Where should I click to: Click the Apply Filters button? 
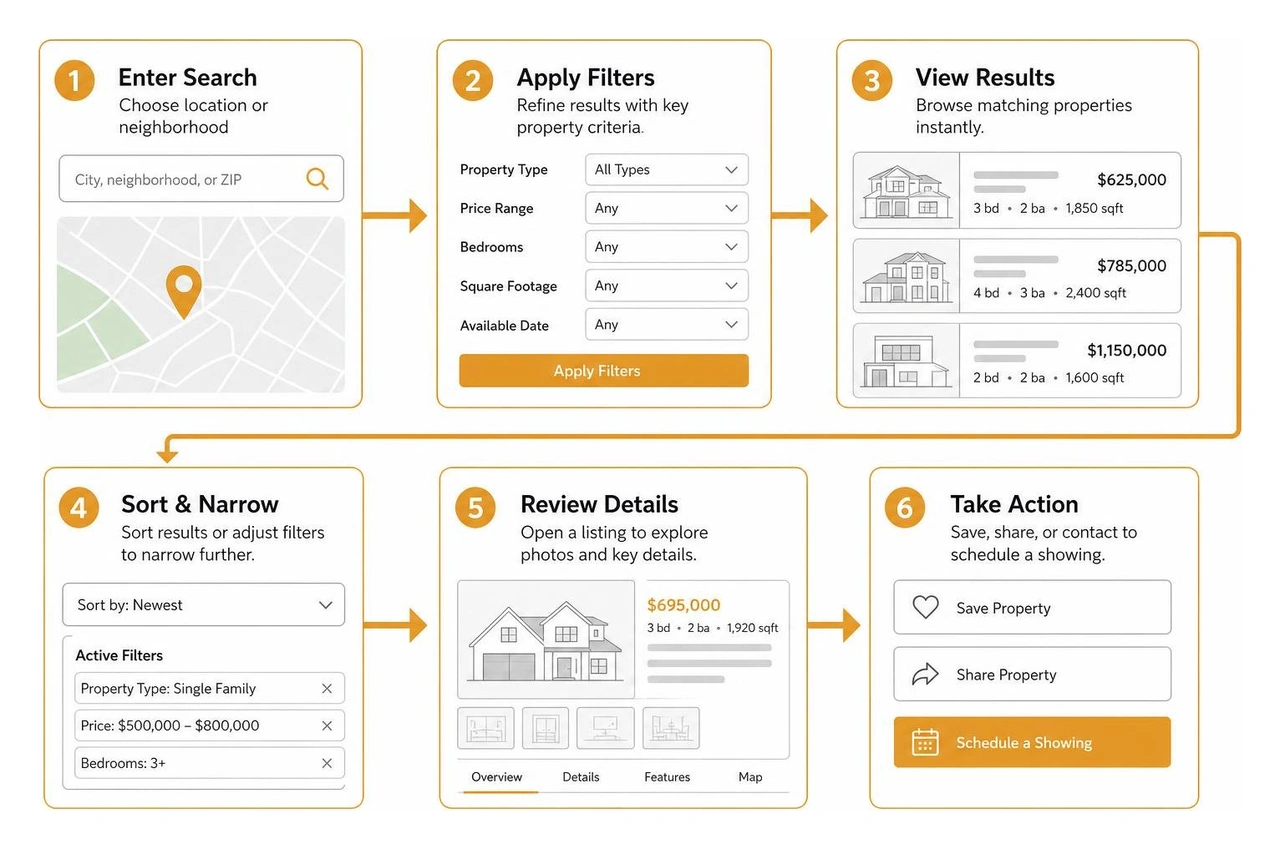[x=603, y=371]
